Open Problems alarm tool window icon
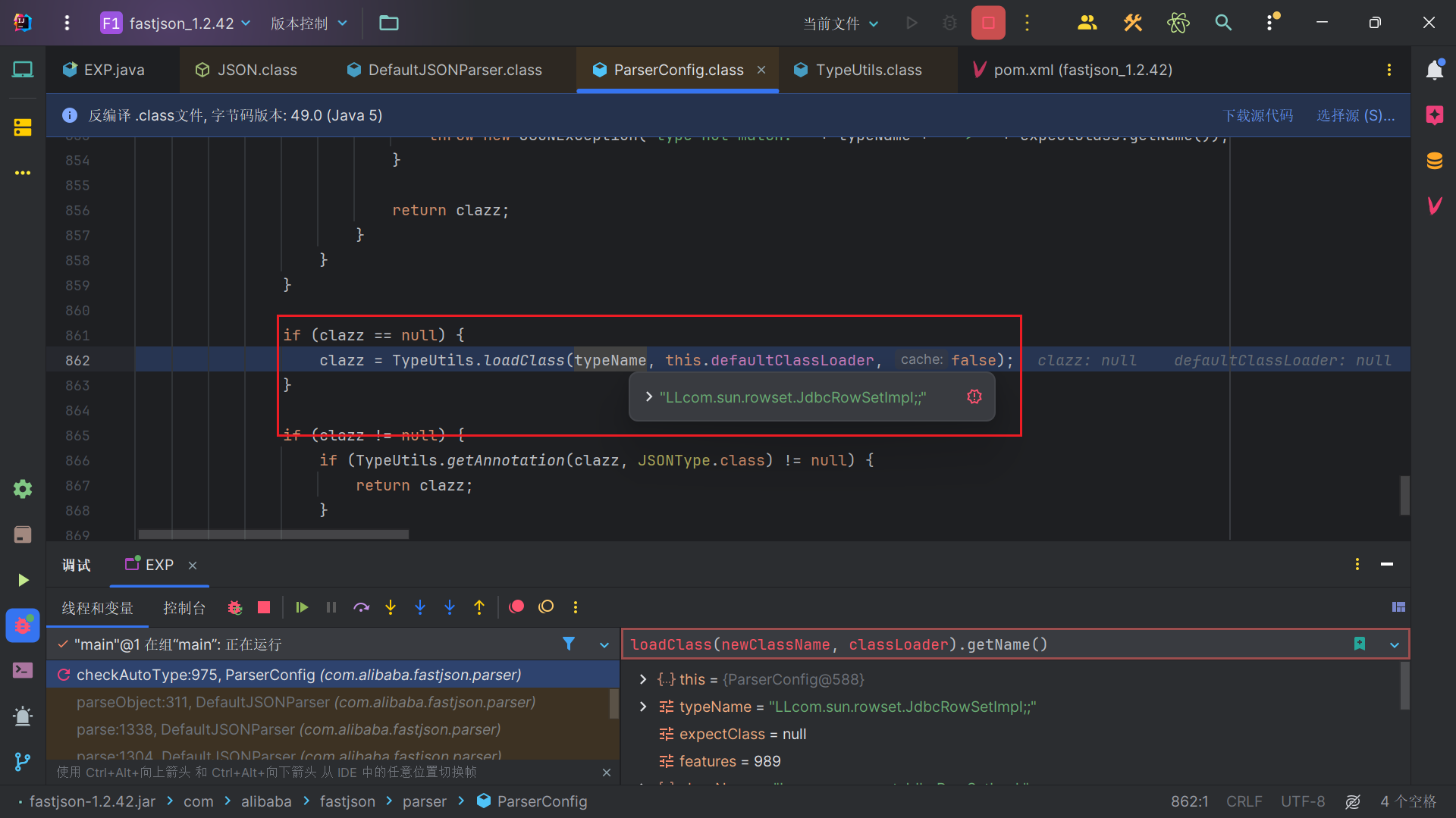Viewport: 1456px width, 818px height. [23, 716]
